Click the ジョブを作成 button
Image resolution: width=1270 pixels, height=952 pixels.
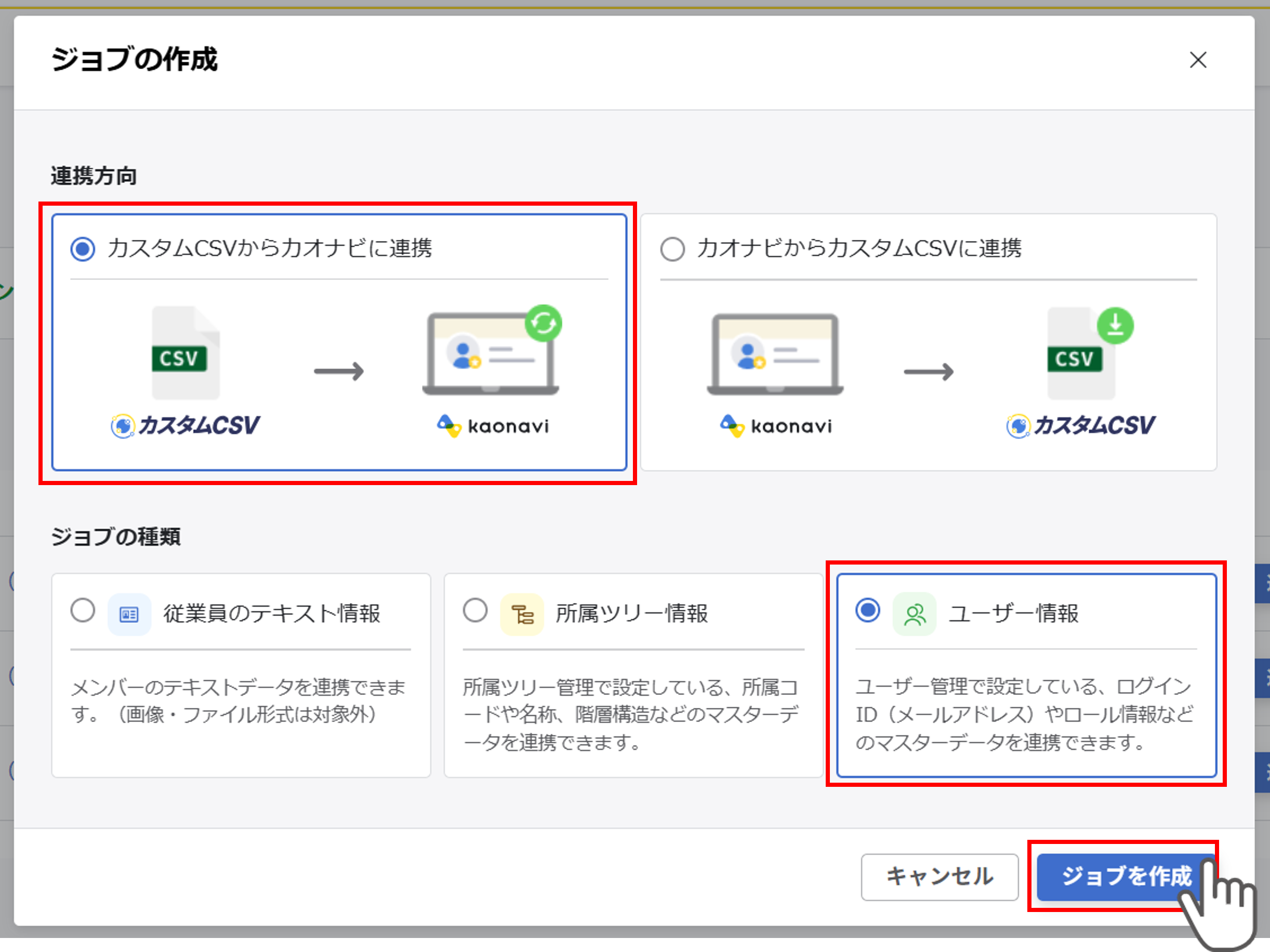click(x=1126, y=876)
